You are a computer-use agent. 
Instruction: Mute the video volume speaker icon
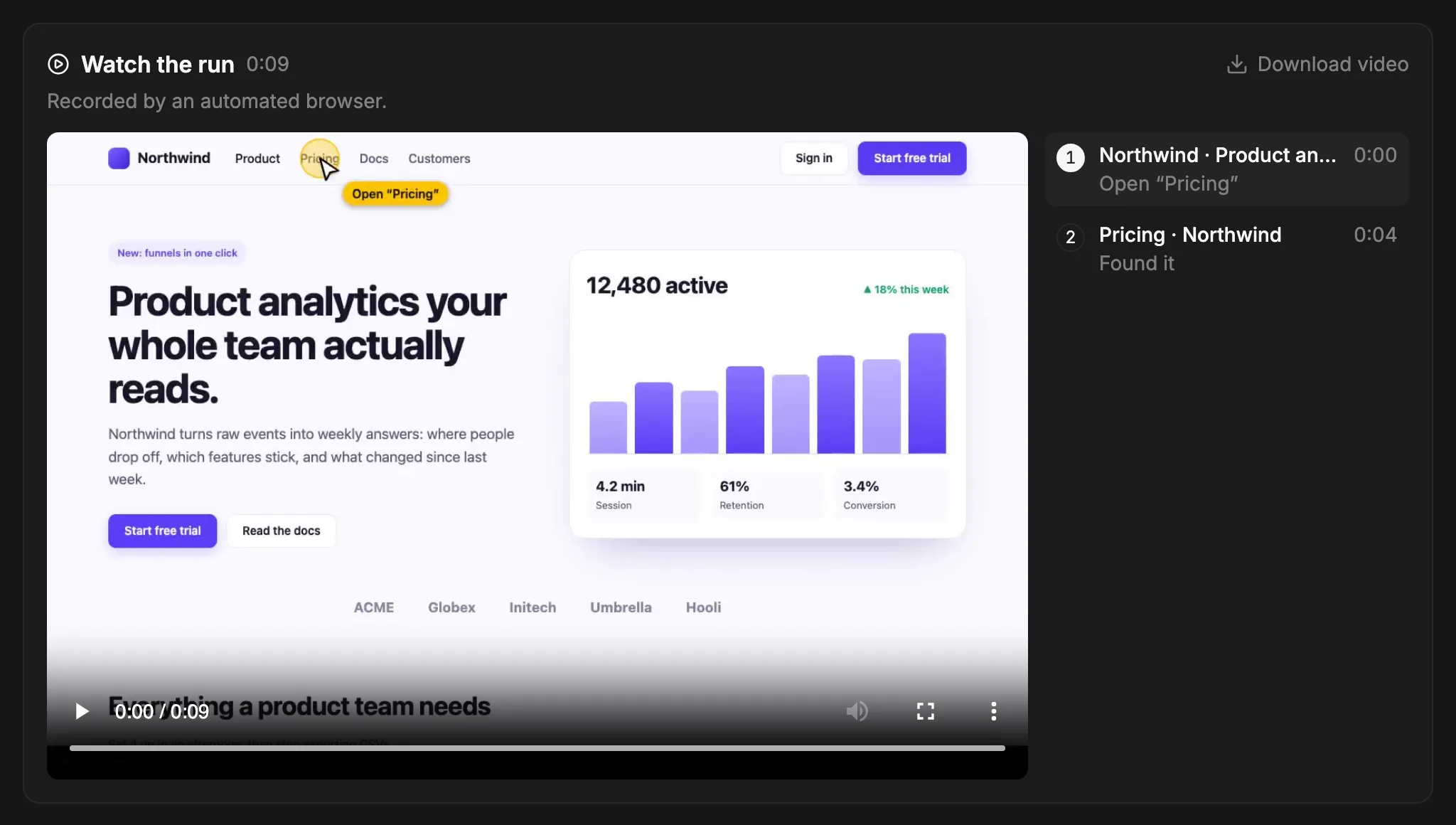pos(857,711)
